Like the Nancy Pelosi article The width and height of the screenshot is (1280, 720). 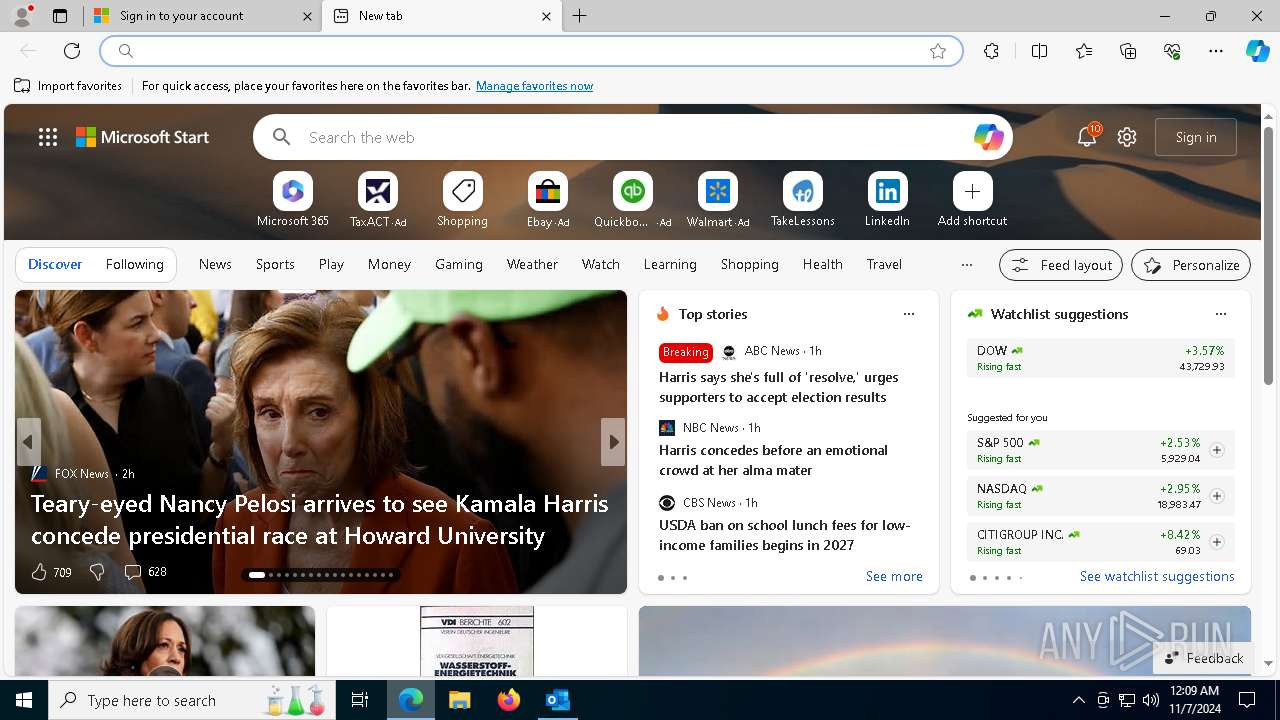51,572
